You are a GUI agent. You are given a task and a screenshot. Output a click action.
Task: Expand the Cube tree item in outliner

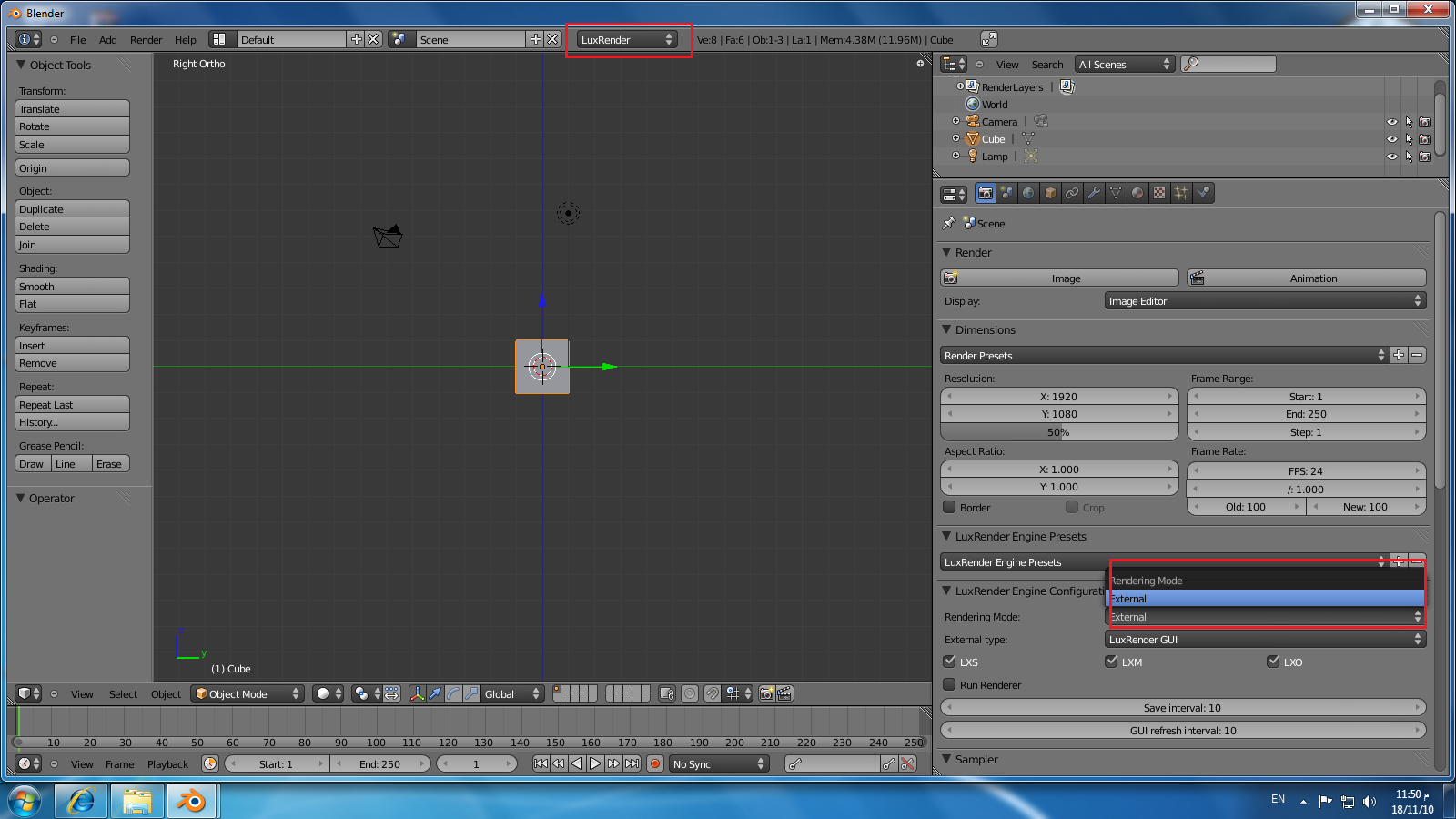click(955, 138)
